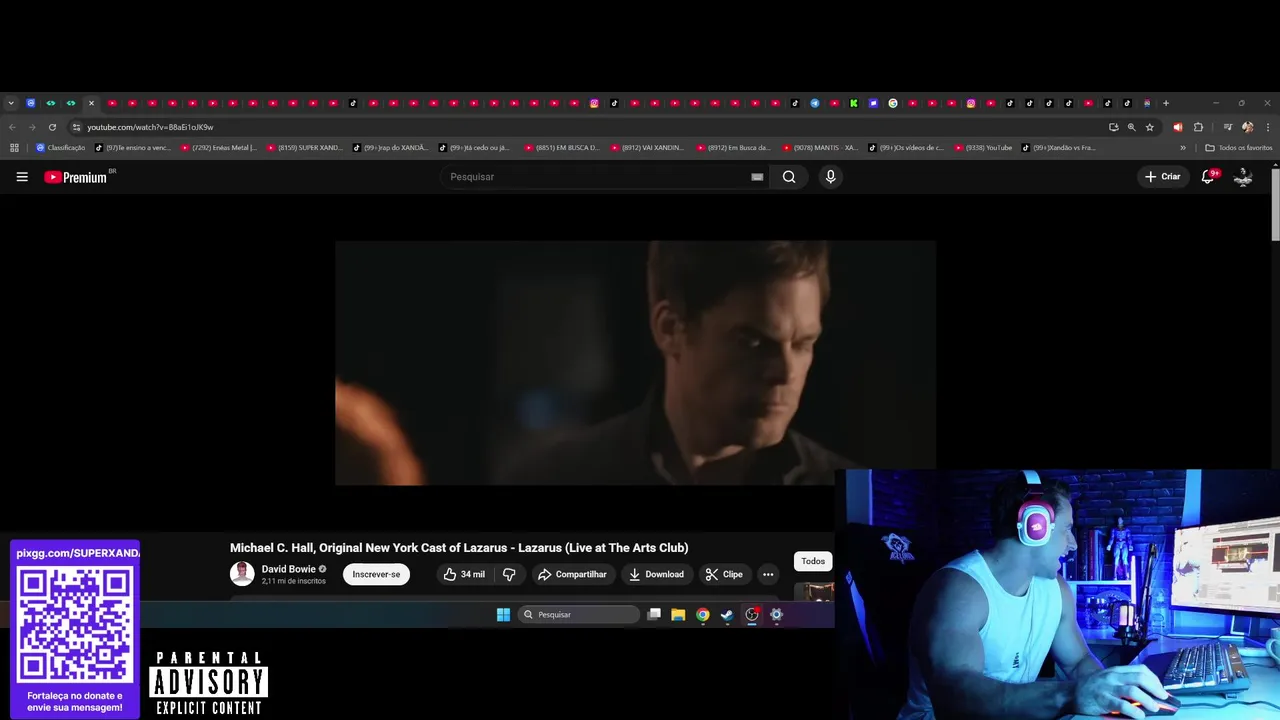Select the Todos filter chip
The height and width of the screenshot is (720, 1280).
point(813,561)
